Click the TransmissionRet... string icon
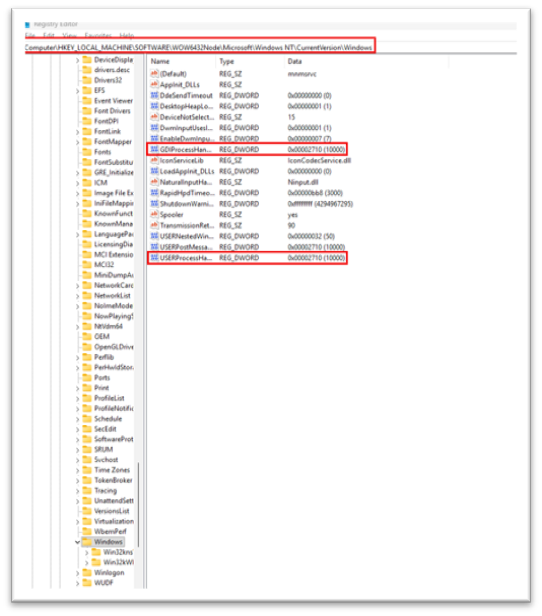 pyautogui.click(x=154, y=225)
